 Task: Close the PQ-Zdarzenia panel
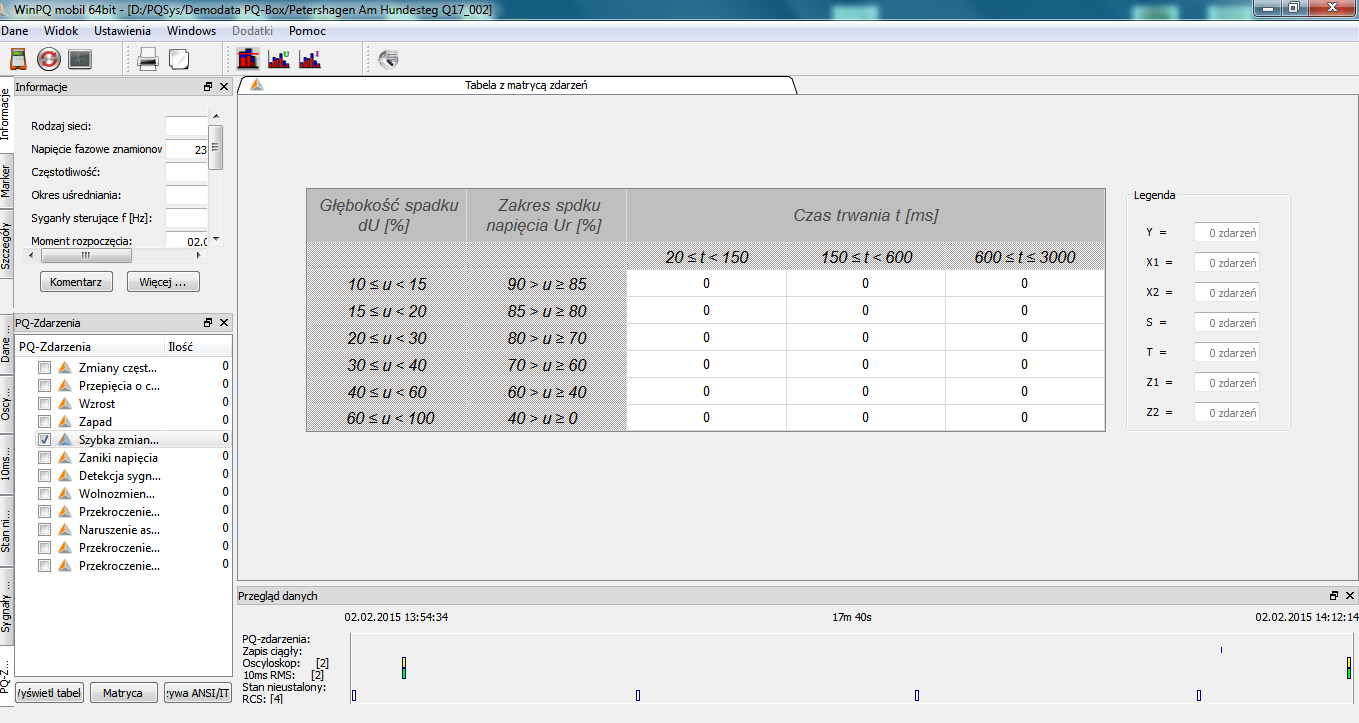(x=224, y=323)
